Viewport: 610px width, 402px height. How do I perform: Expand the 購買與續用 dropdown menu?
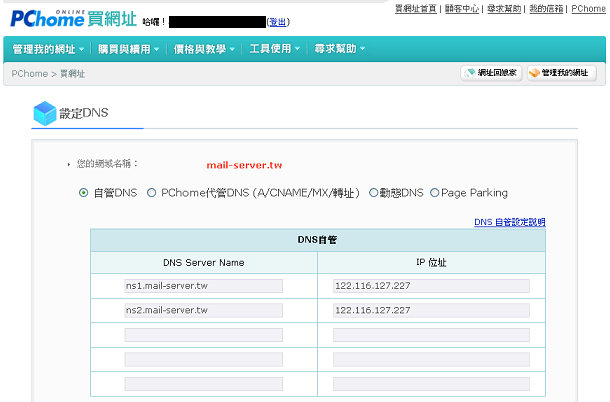pyautogui.click(x=128, y=49)
